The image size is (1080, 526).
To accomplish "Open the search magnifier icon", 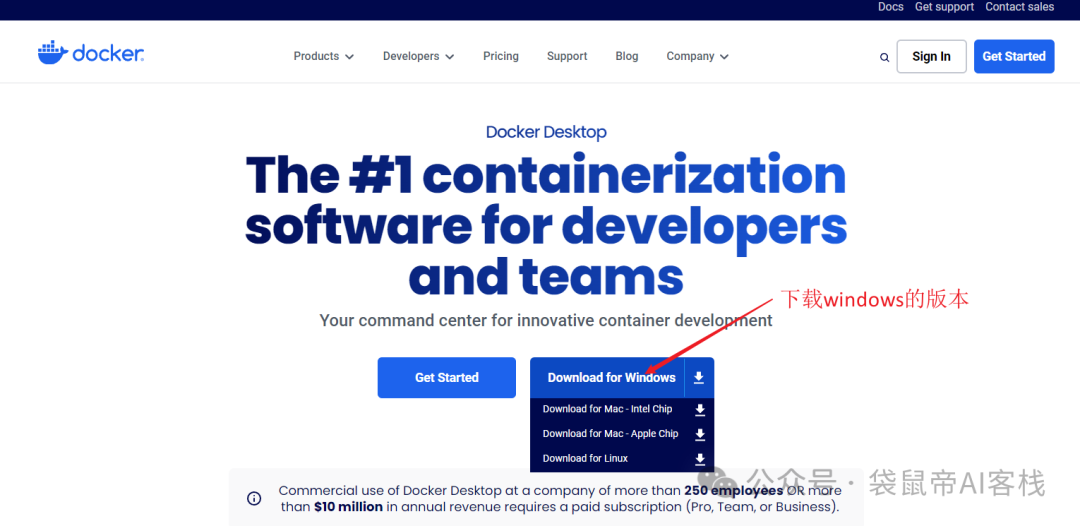I will pyautogui.click(x=884, y=57).
